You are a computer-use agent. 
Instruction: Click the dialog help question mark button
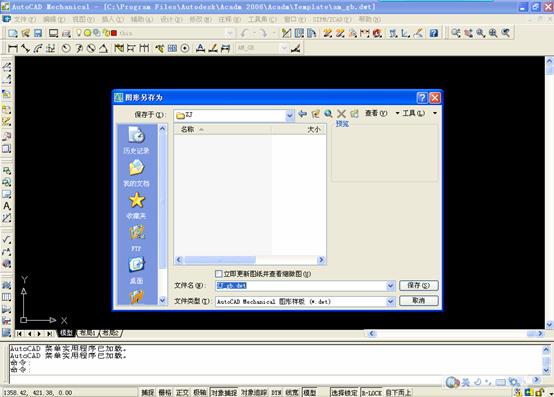[422, 97]
